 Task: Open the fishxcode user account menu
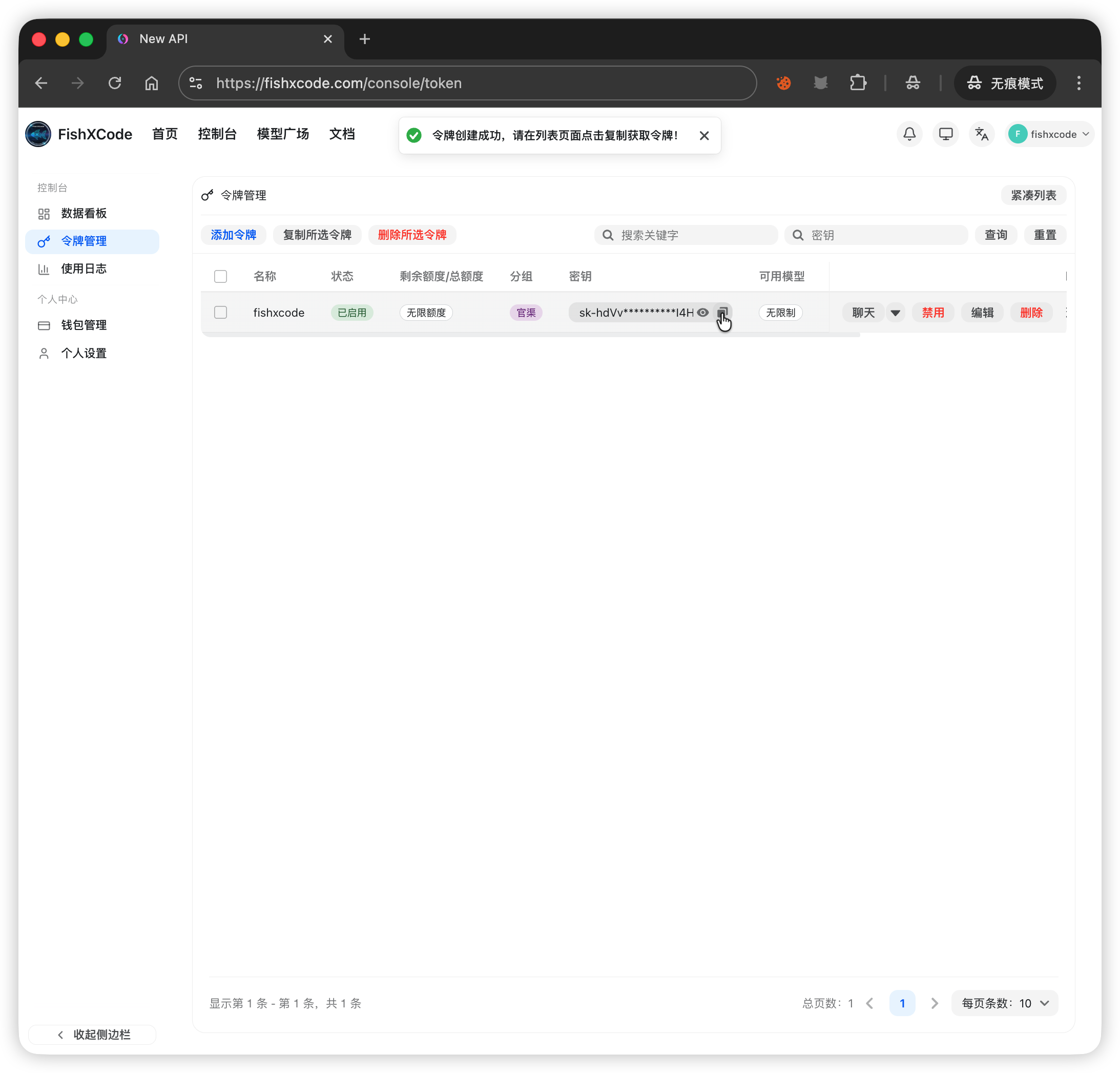click(1049, 134)
